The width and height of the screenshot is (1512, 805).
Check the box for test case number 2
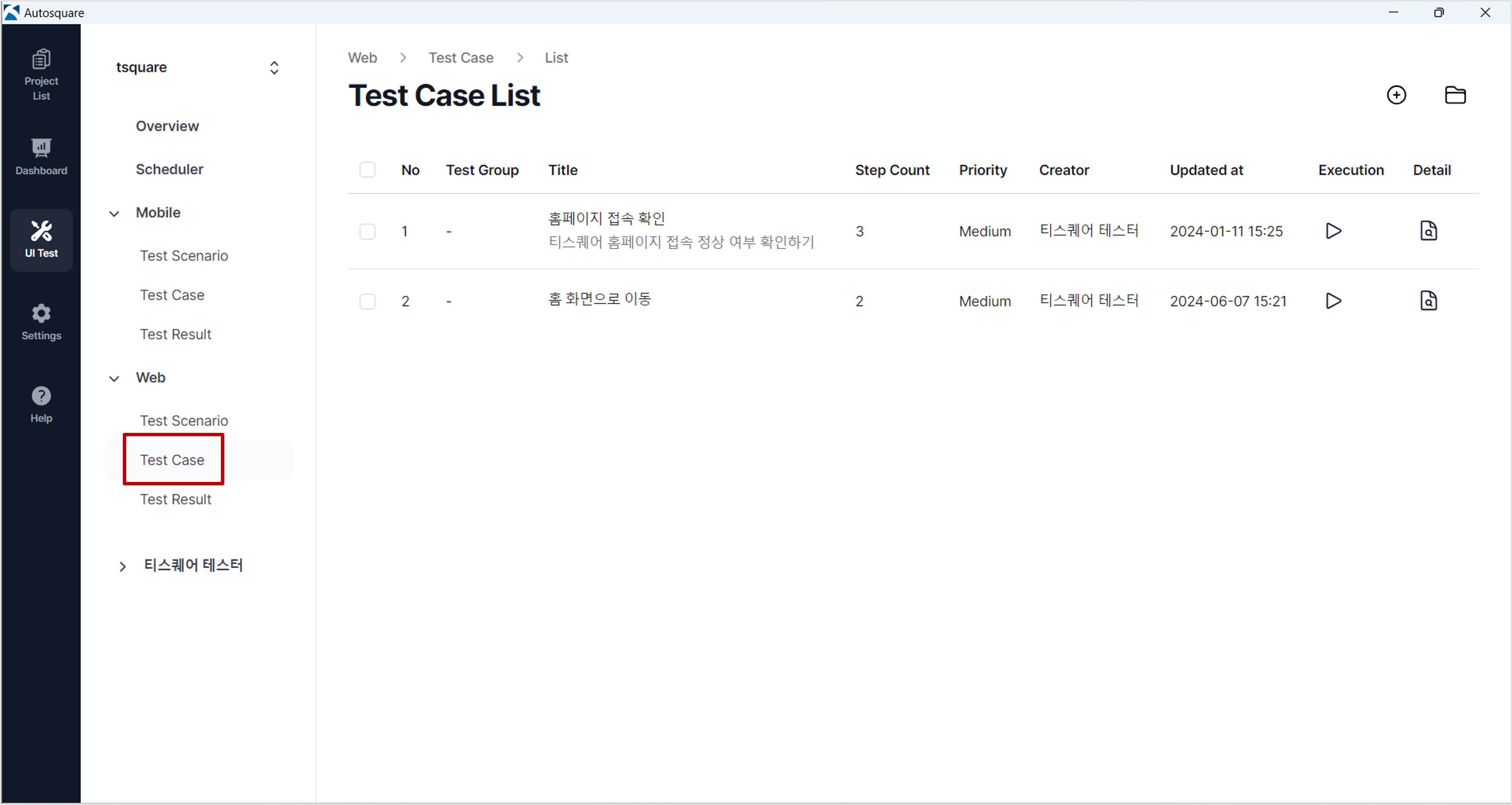367,301
